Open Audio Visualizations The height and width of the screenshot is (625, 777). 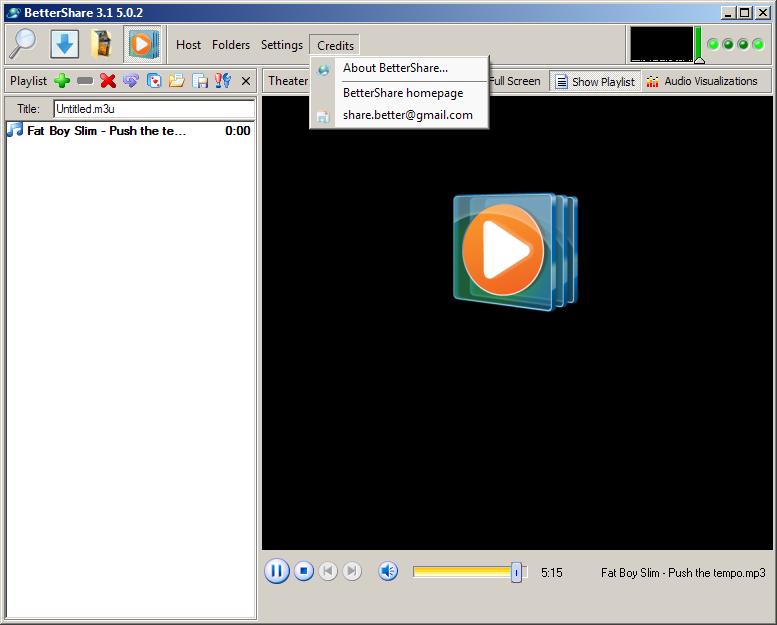pyautogui.click(x=702, y=81)
